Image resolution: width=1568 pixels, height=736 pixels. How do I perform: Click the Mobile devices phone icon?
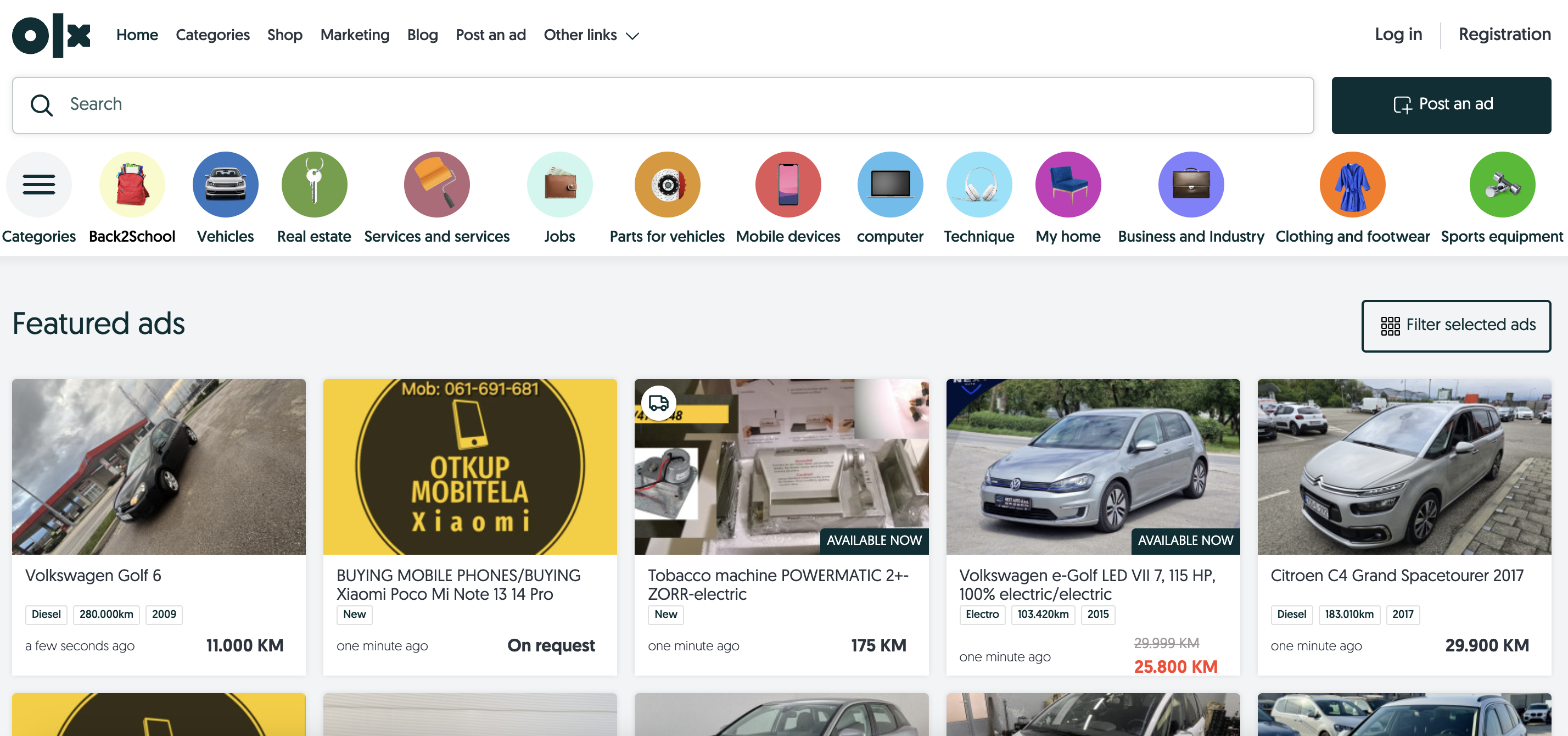(788, 185)
